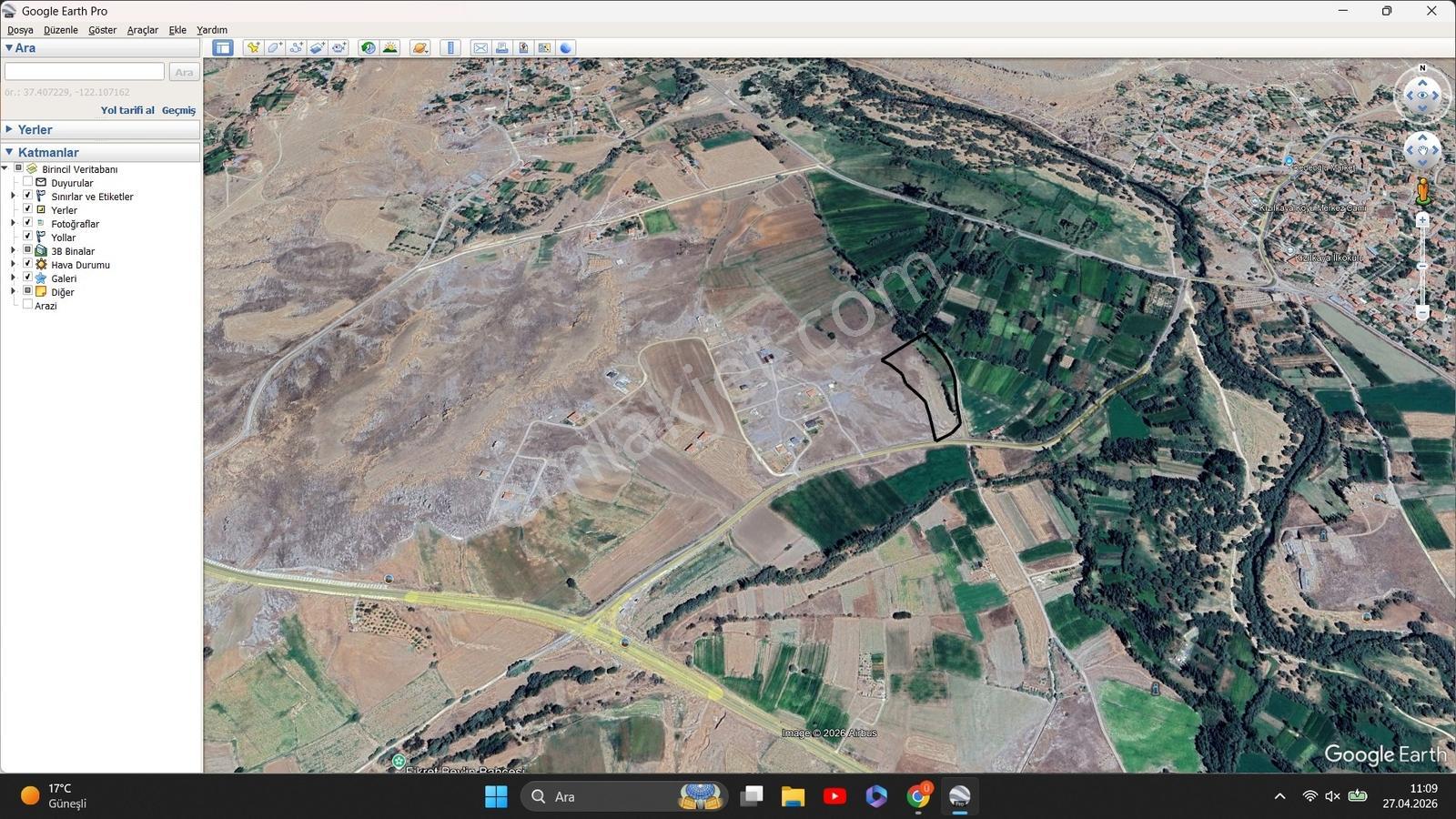This screenshot has width=1456, height=819.
Task: Hide the sidebar using the panel icon
Action: coord(223,48)
